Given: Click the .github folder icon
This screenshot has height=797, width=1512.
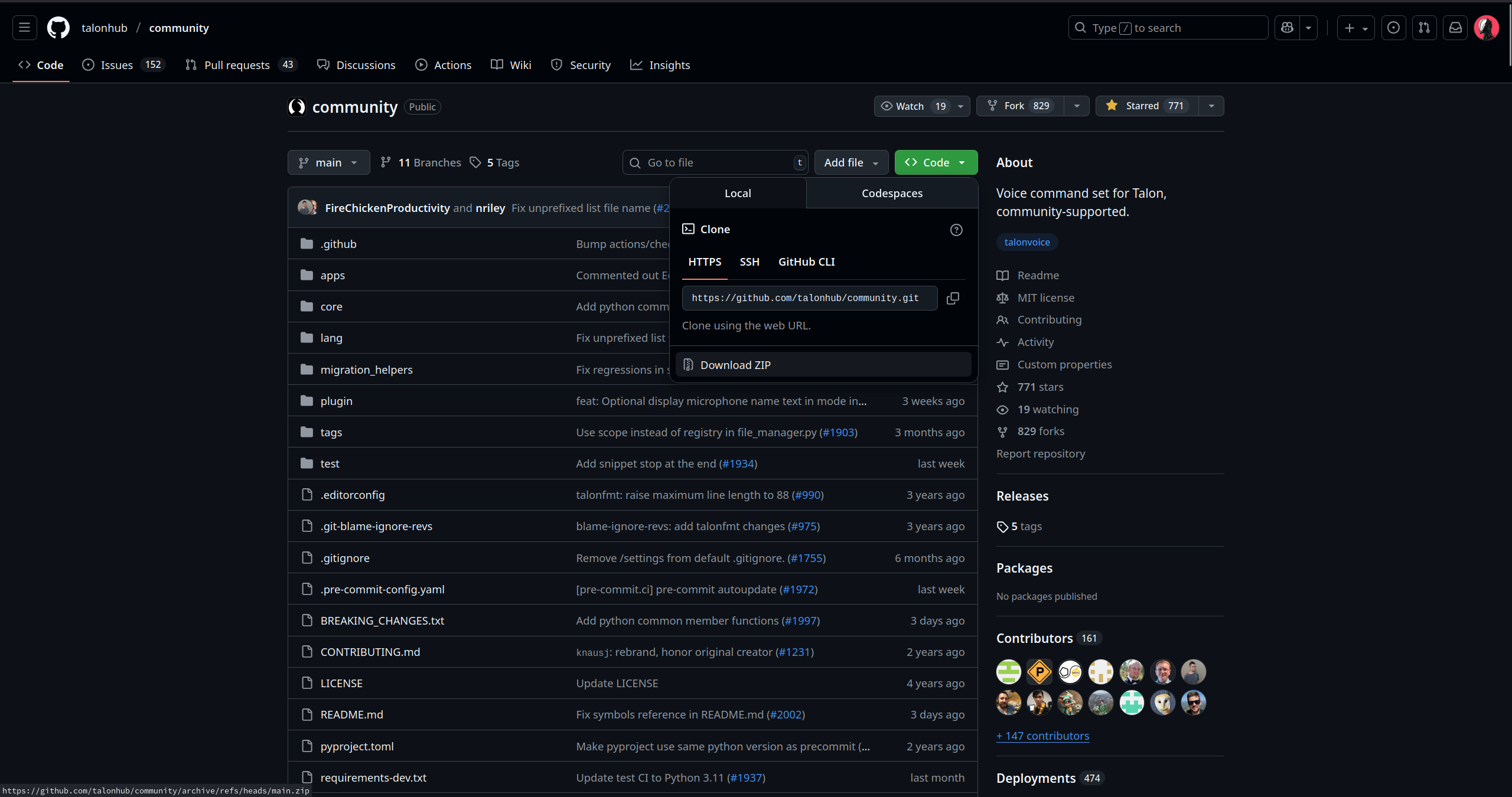Looking at the screenshot, I should [307, 244].
